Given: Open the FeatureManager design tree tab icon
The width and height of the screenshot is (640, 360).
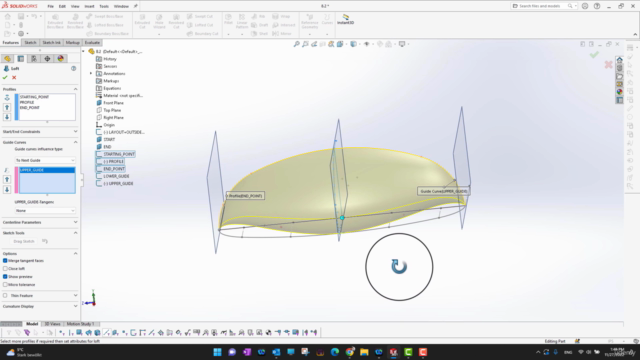Looking at the screenshot, I should click(7, 59).
